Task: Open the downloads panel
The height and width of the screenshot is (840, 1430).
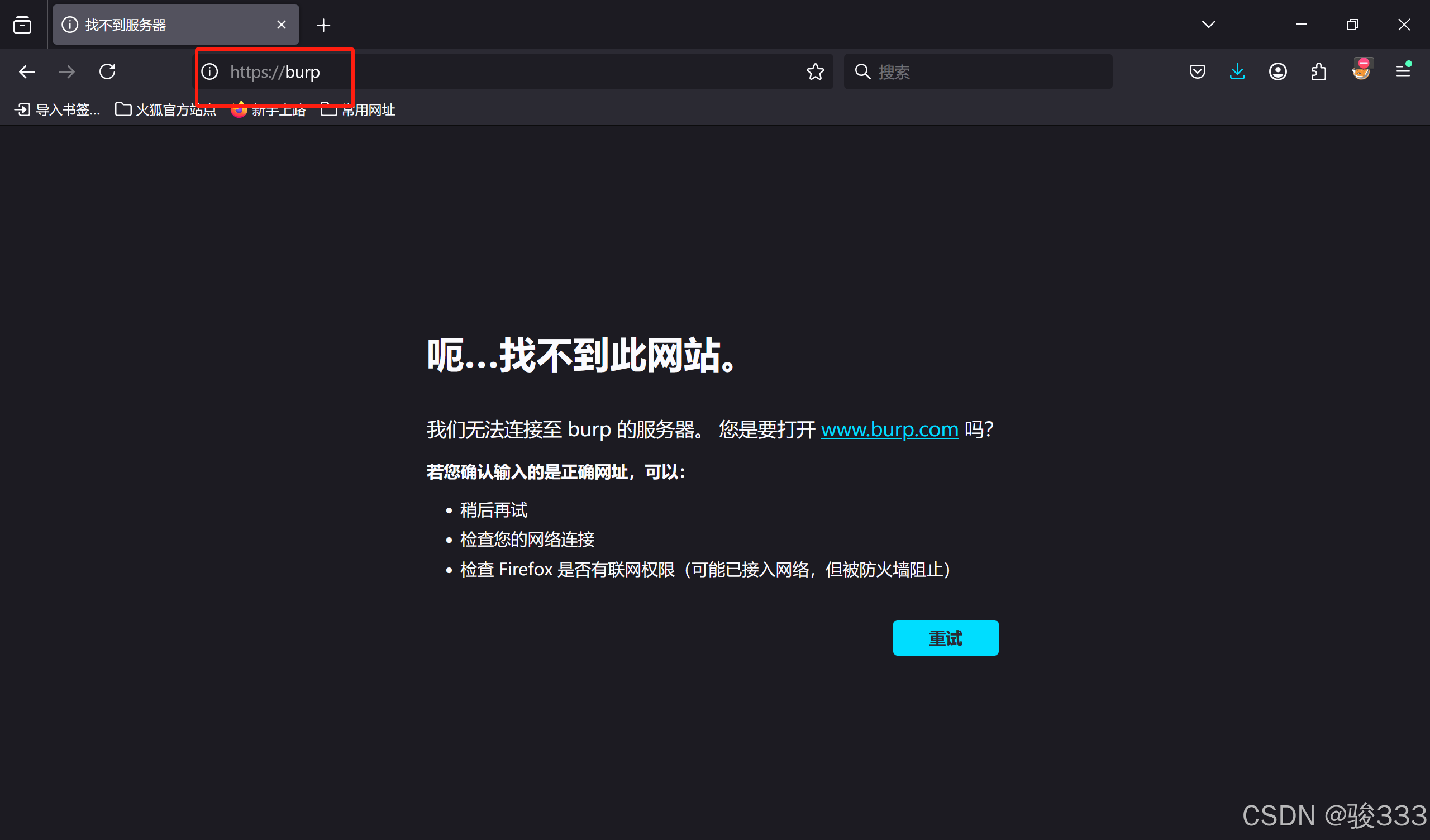Action: pyautogui.click(x=1237, y=71)
